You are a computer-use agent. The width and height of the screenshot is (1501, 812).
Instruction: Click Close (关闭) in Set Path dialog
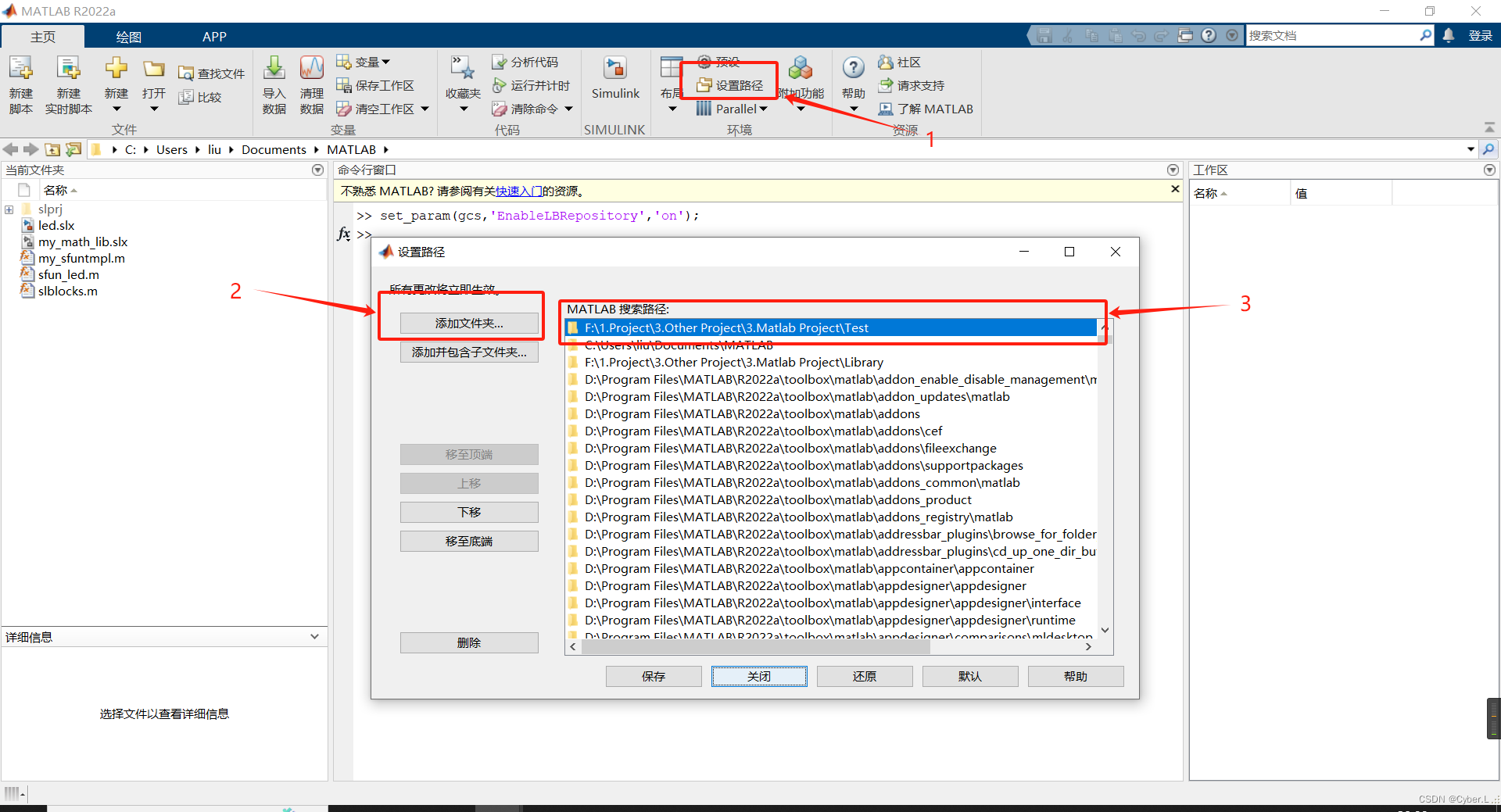point(759,676)
